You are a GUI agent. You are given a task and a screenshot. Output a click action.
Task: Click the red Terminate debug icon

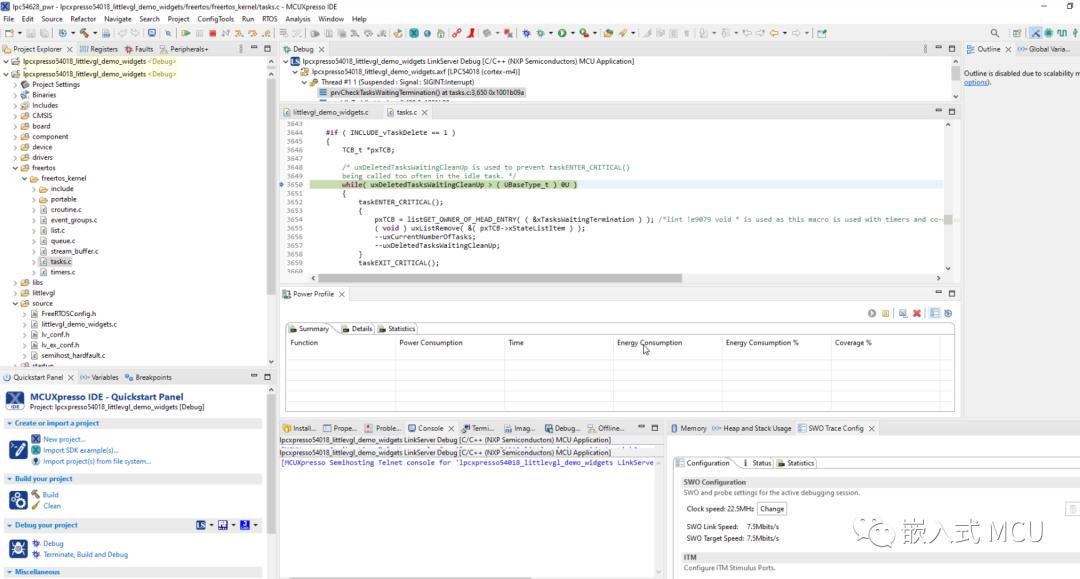[x=212, y=33]
